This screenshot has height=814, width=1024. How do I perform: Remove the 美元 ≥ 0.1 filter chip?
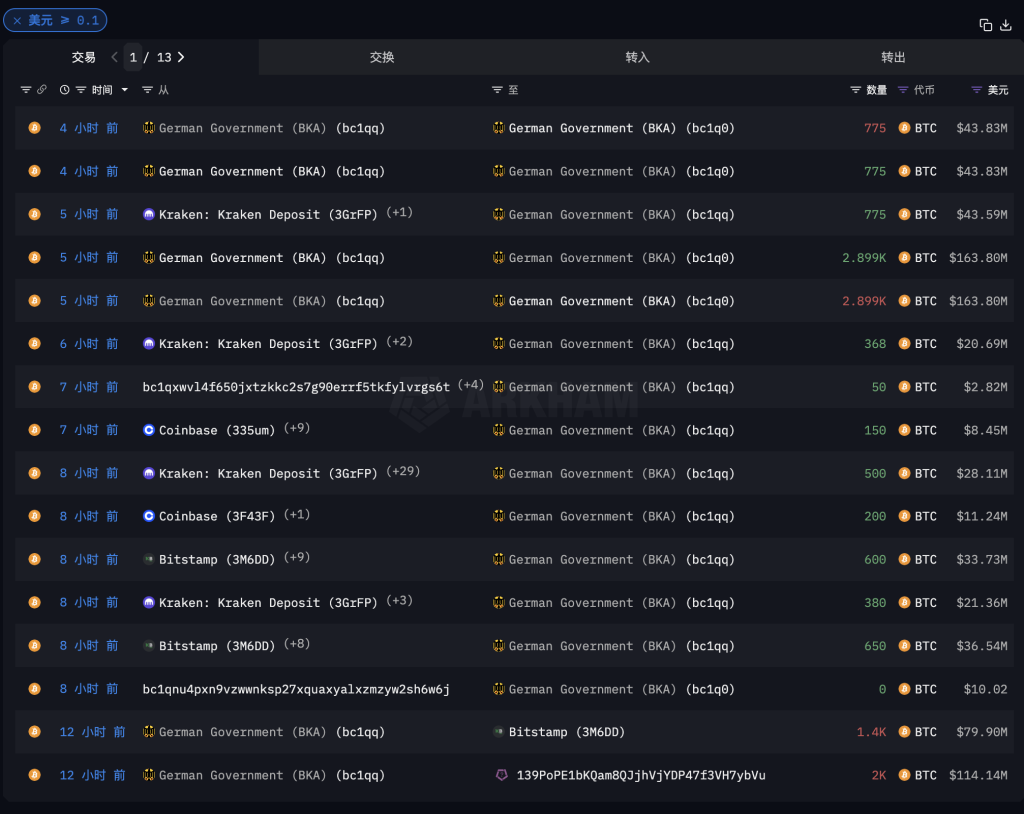pyautogui.click(x=17, y=20)
